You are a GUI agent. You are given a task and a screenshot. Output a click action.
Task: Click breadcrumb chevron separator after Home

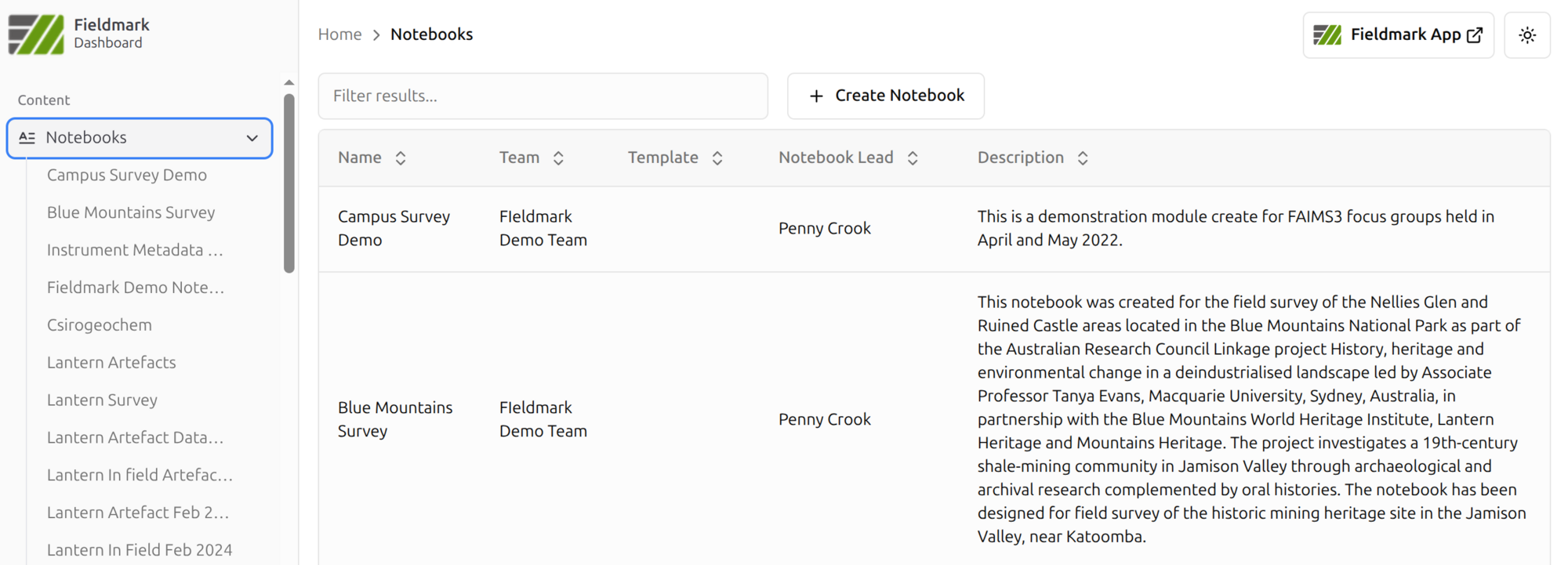tap(376, 35)
